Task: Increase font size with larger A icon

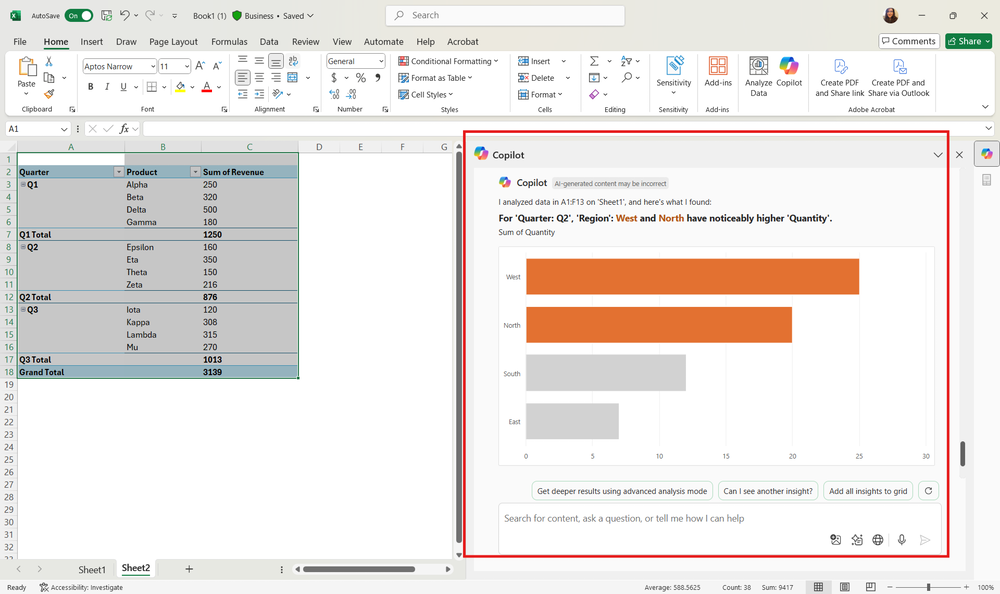Action: coord(200,66)
